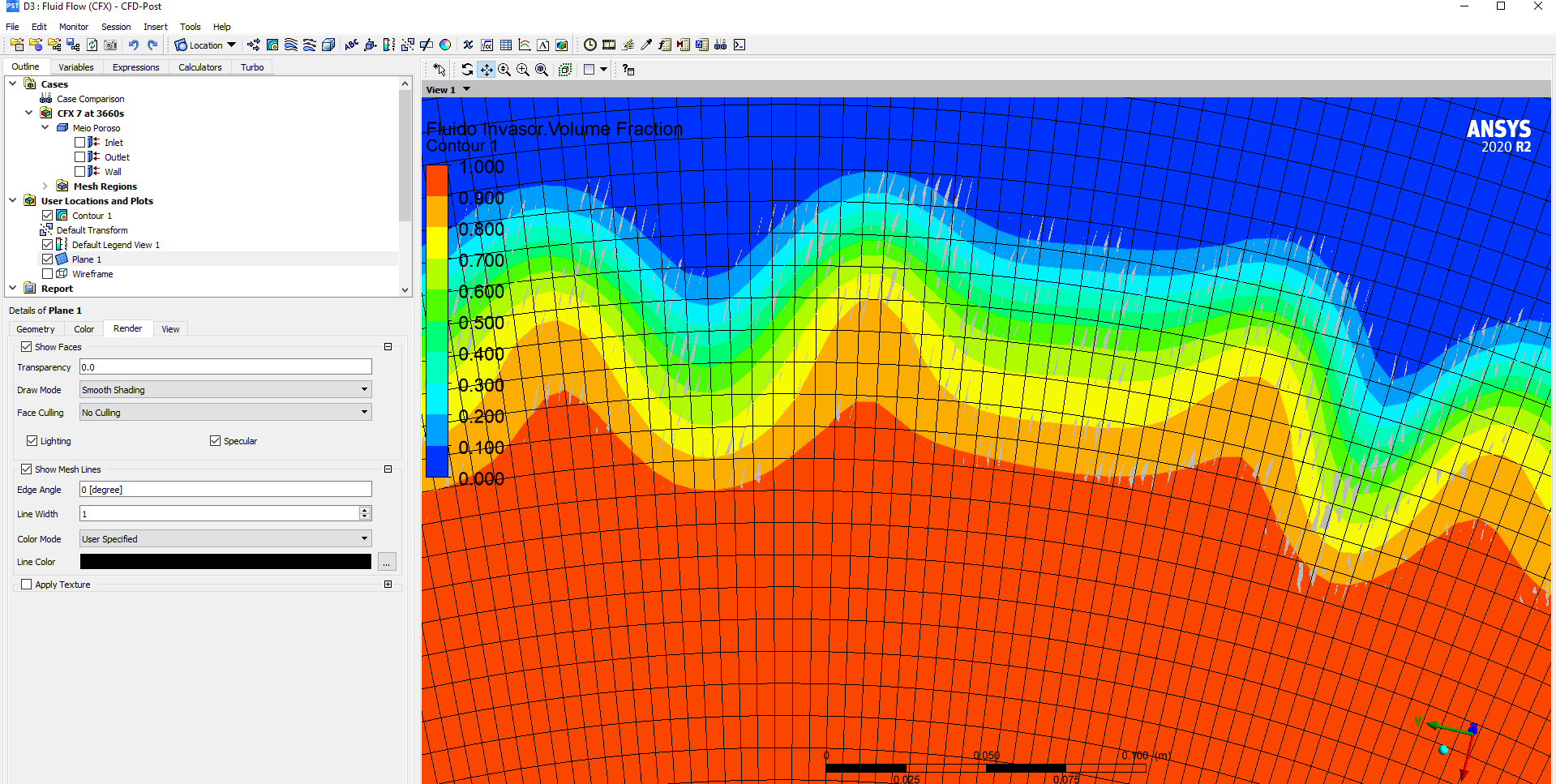Click the Line Color ellipsis button
Image resolution: width=1556 pixels, height=784 pixels.
[x=387, y=562]
